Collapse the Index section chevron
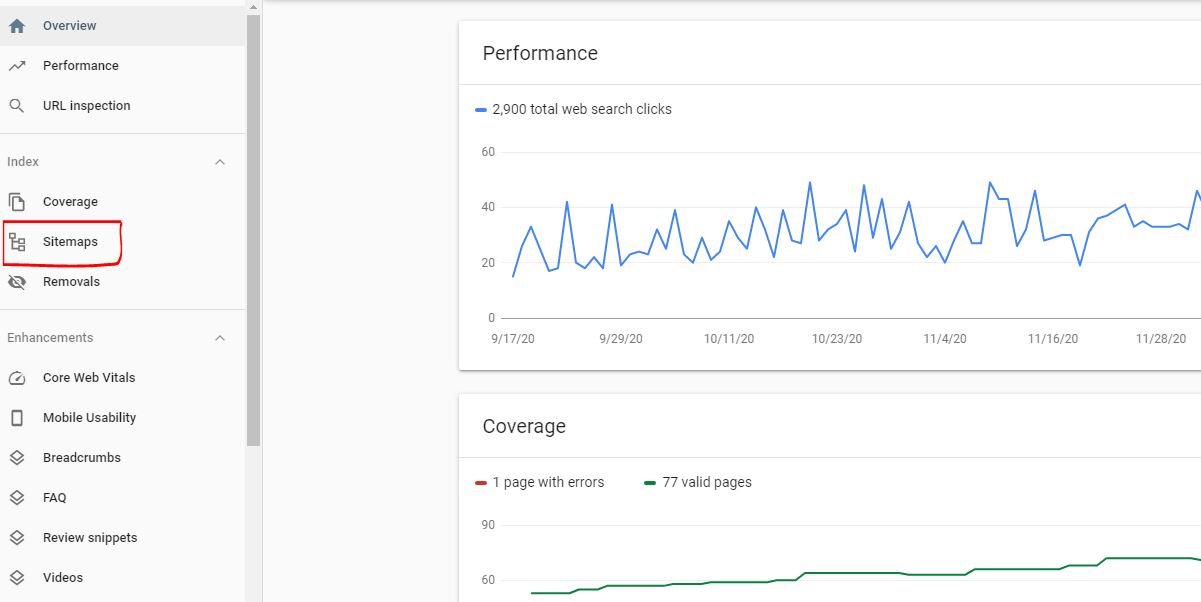Viewport: 1201px width, 602px height. tap(220, 162)
